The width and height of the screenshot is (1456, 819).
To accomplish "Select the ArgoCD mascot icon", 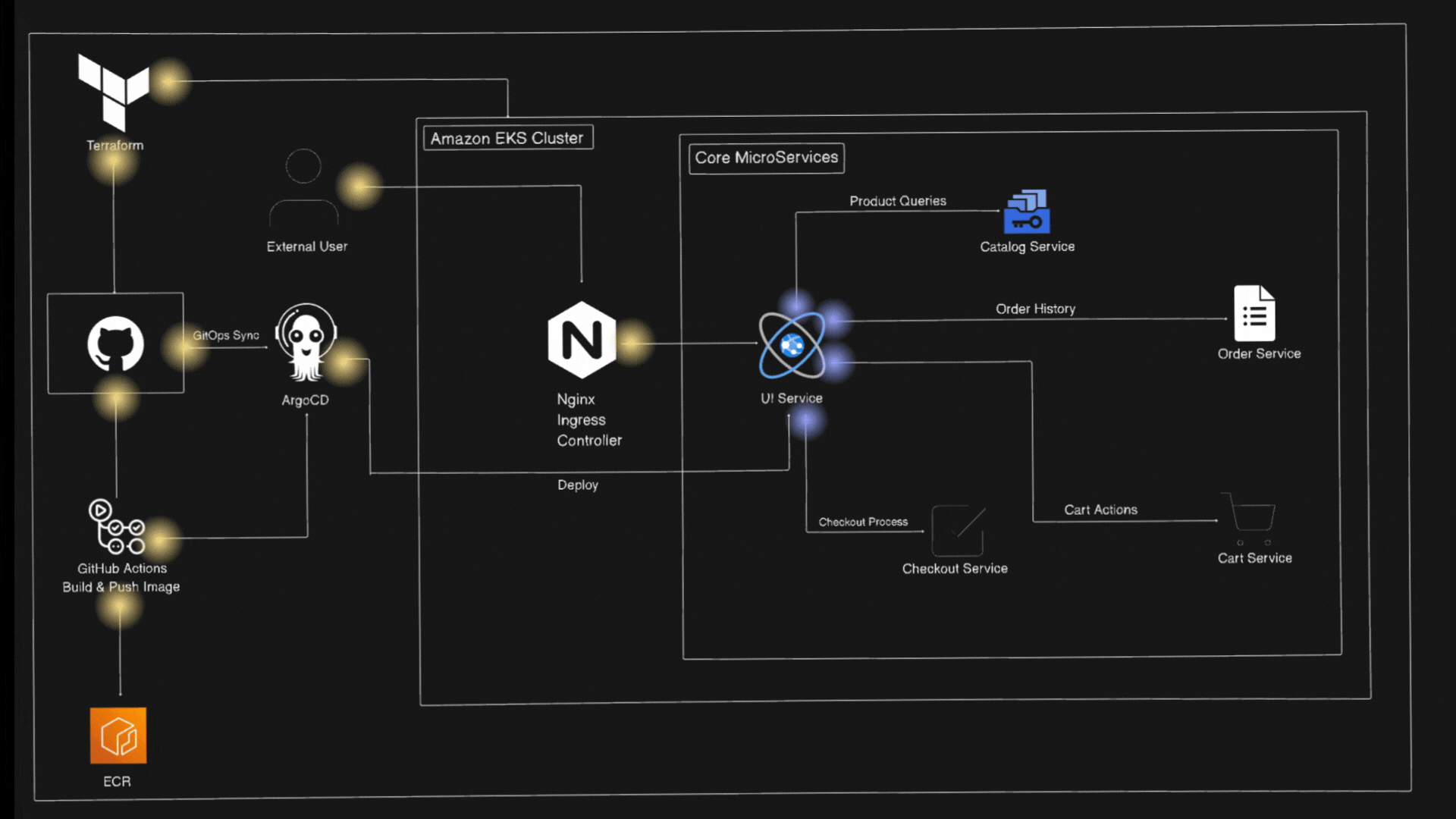I will click(x=306, y=342).
